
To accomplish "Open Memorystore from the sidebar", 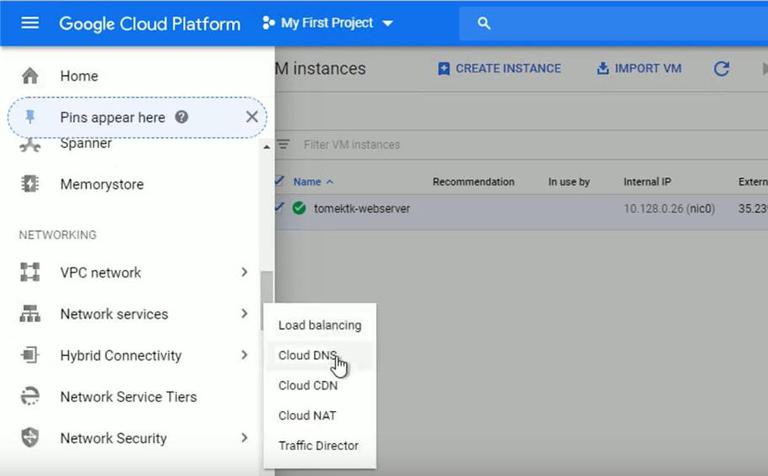I will pos(102,185).
